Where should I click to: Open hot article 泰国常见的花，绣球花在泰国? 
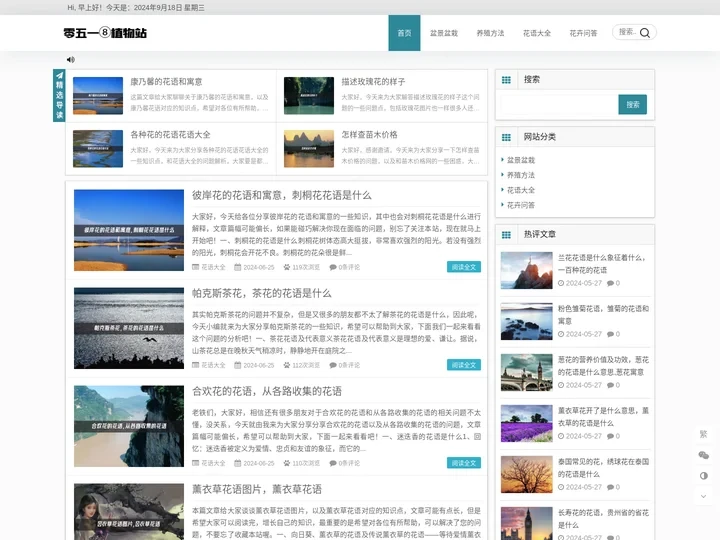603,467
